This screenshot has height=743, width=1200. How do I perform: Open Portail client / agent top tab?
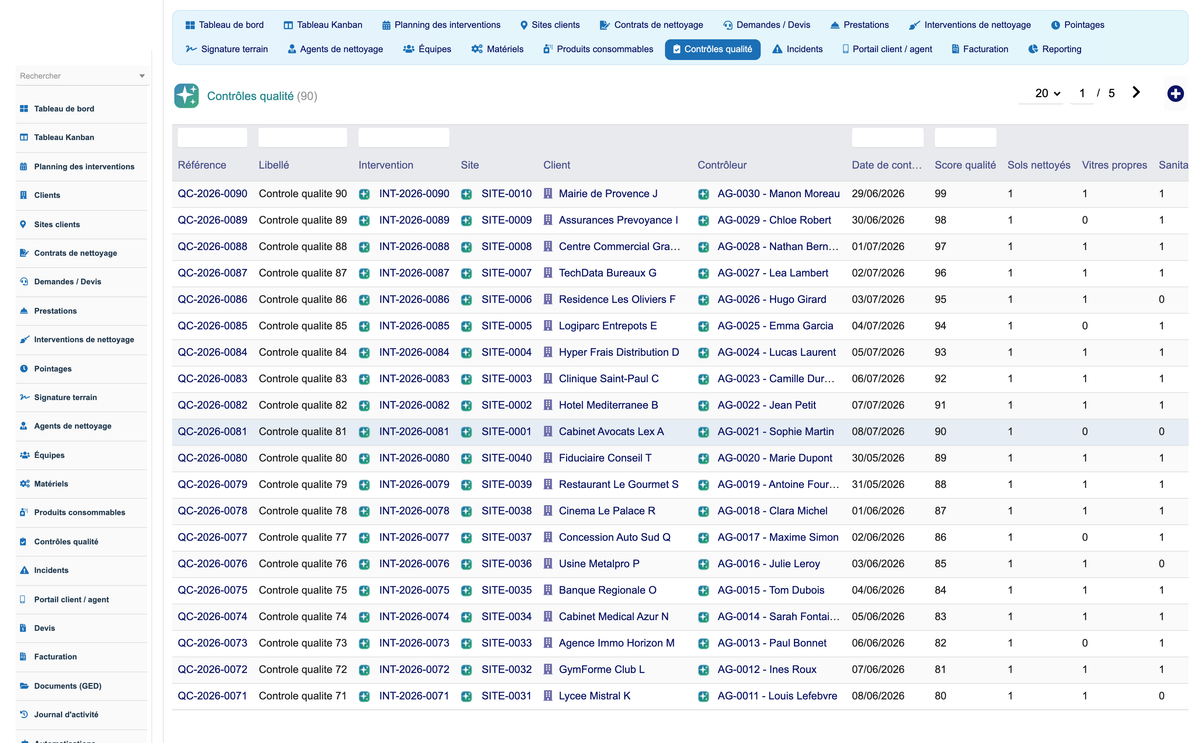[x=887, y=49]
